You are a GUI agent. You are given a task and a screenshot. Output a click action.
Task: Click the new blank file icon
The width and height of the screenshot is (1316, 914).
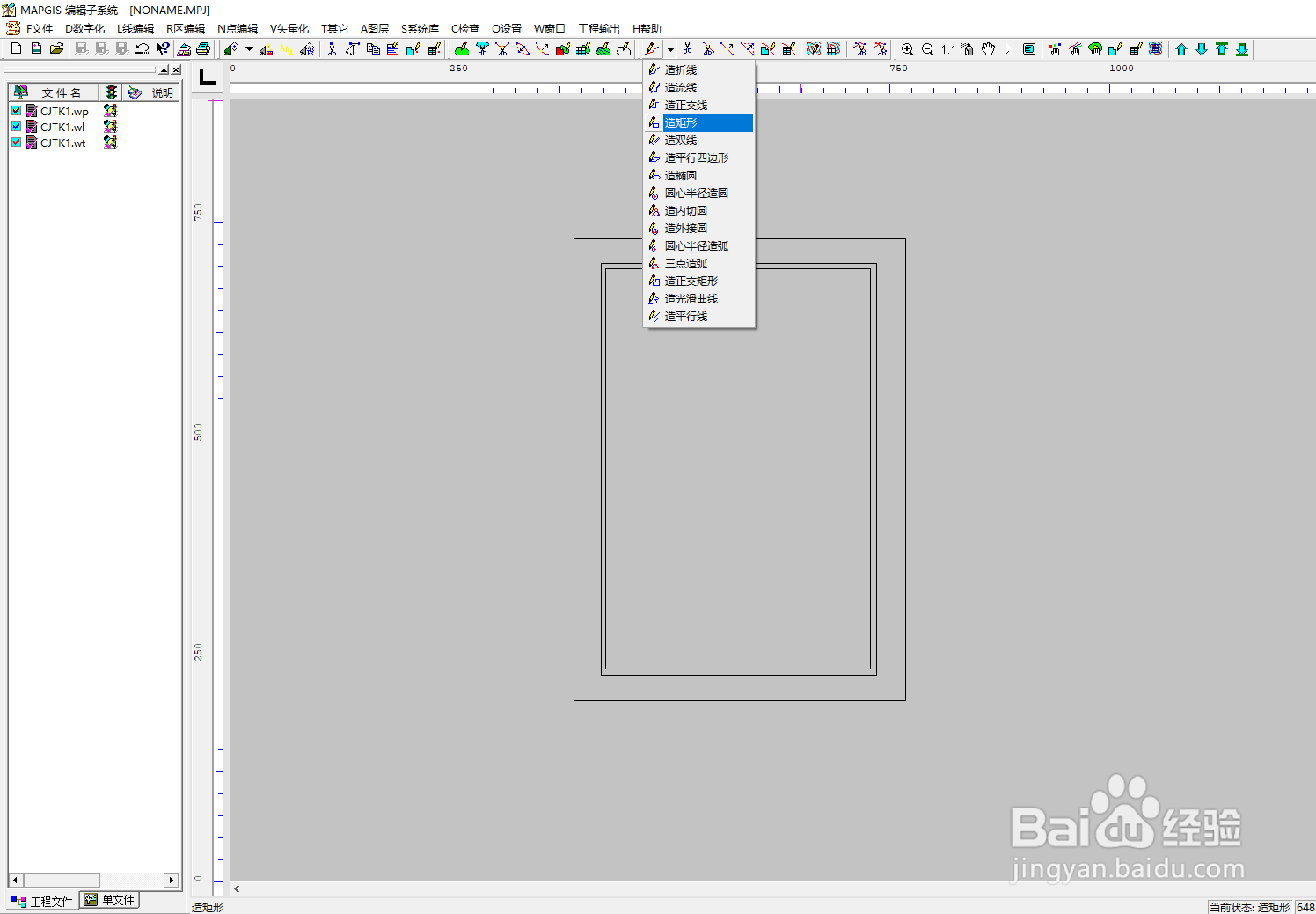tap(16, 49)
